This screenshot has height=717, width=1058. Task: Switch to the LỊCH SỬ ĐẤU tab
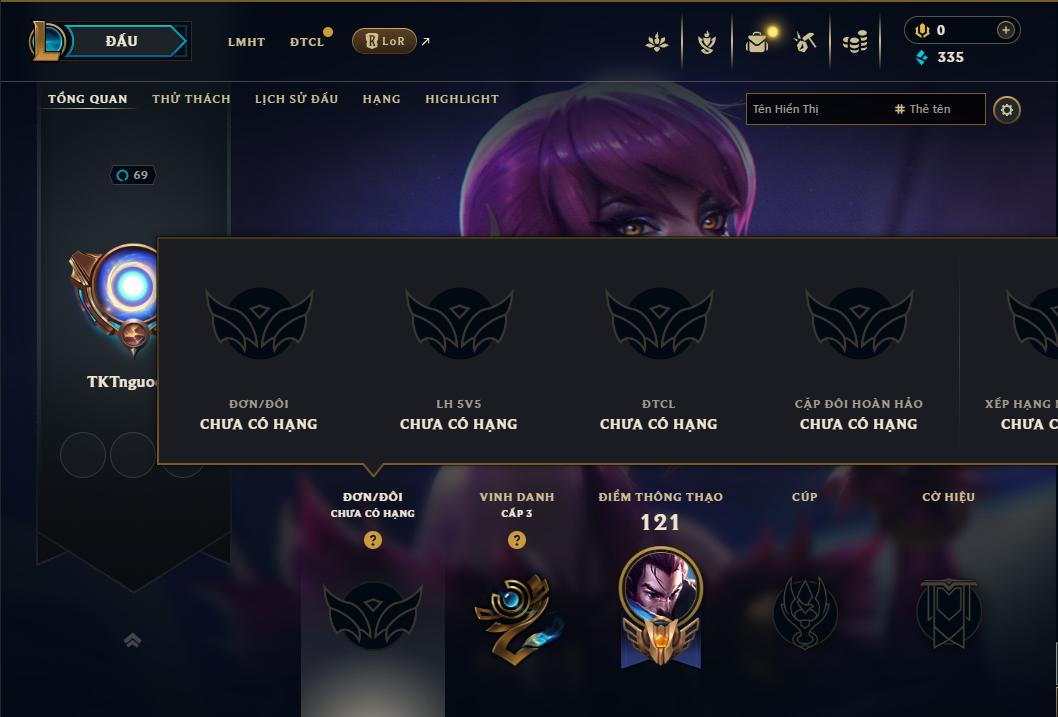coord(296,98)
